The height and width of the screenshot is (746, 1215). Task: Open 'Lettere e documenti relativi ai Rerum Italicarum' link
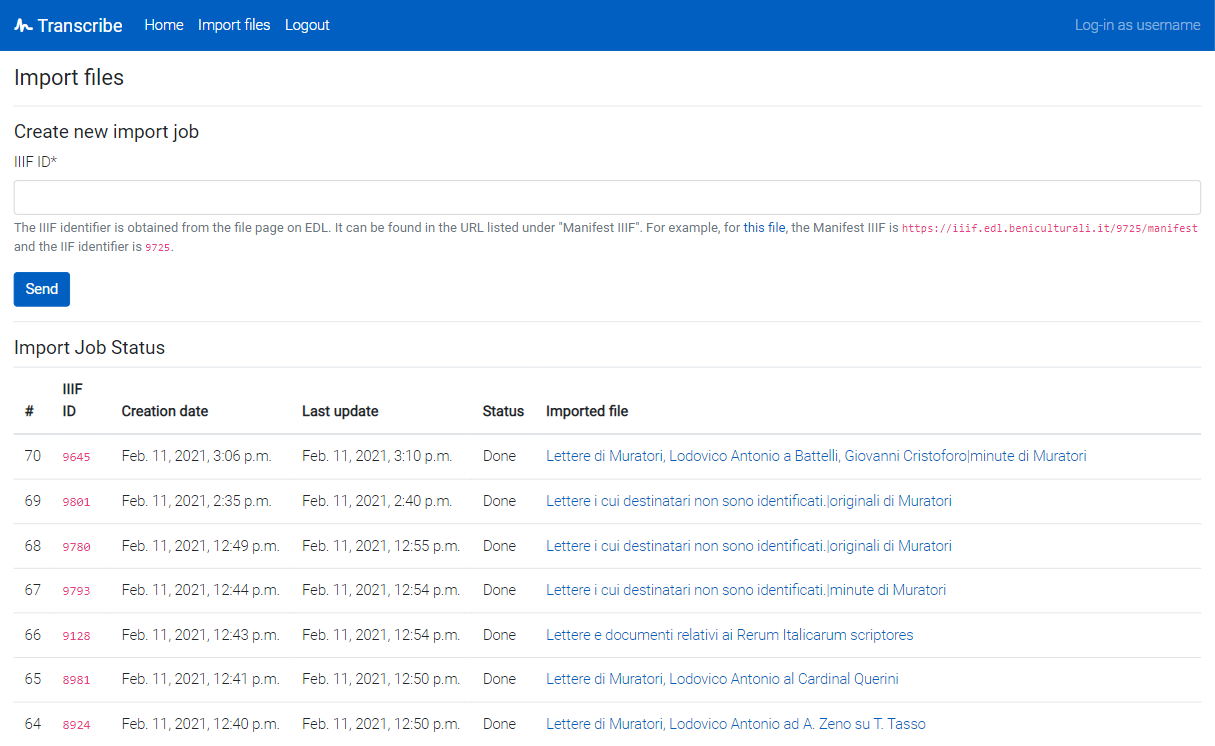pos(729,635)
